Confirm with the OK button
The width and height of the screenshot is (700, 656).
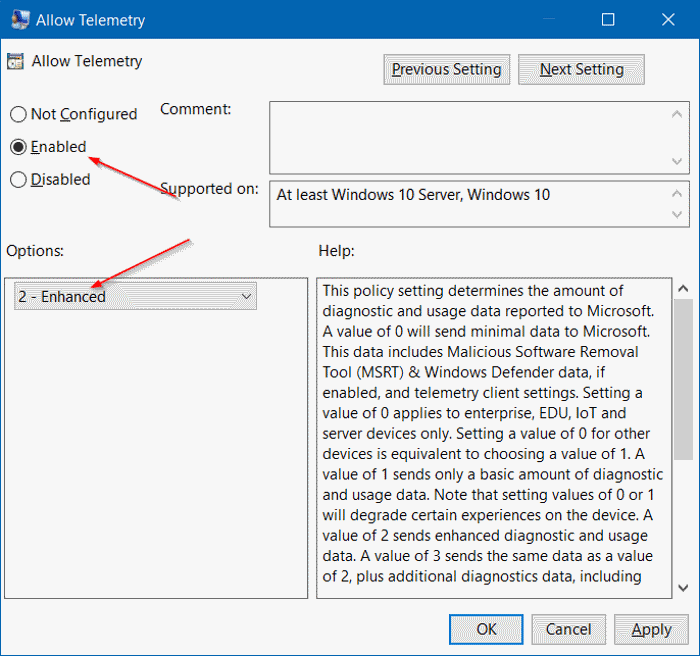486,629
